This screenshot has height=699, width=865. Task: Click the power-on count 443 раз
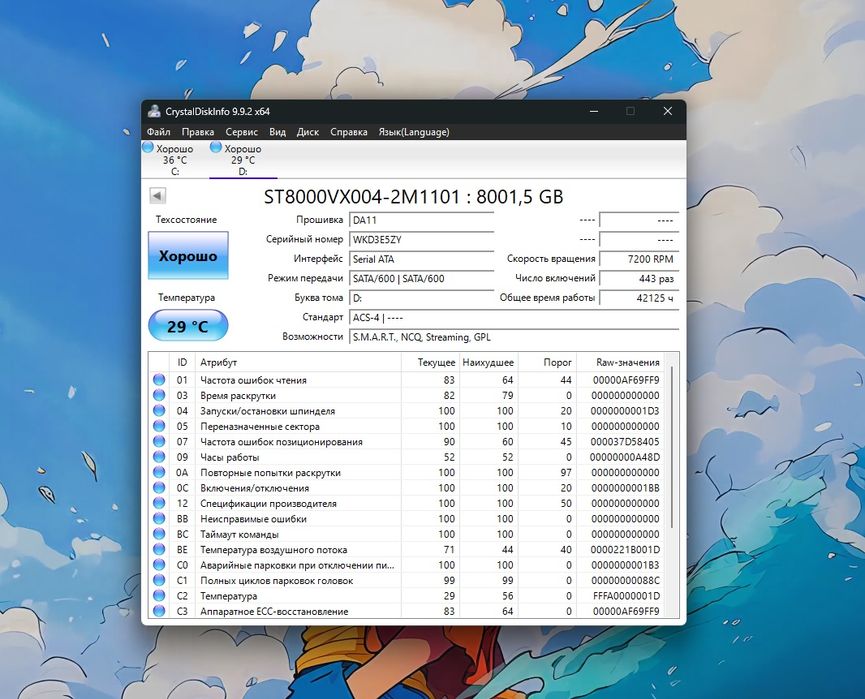[639, 279]
